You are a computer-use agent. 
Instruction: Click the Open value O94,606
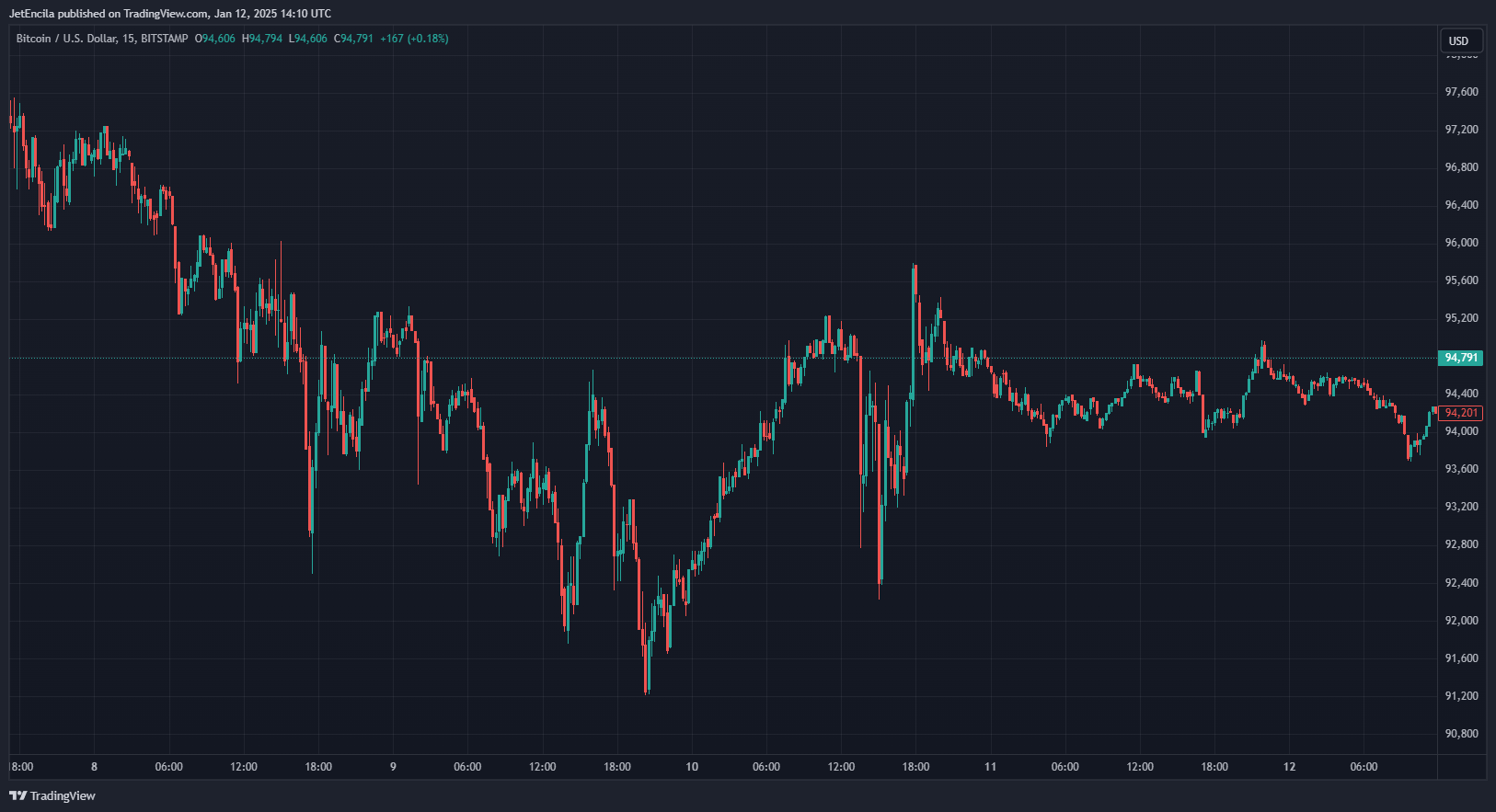pyautogui.click(x=215, y=39)
